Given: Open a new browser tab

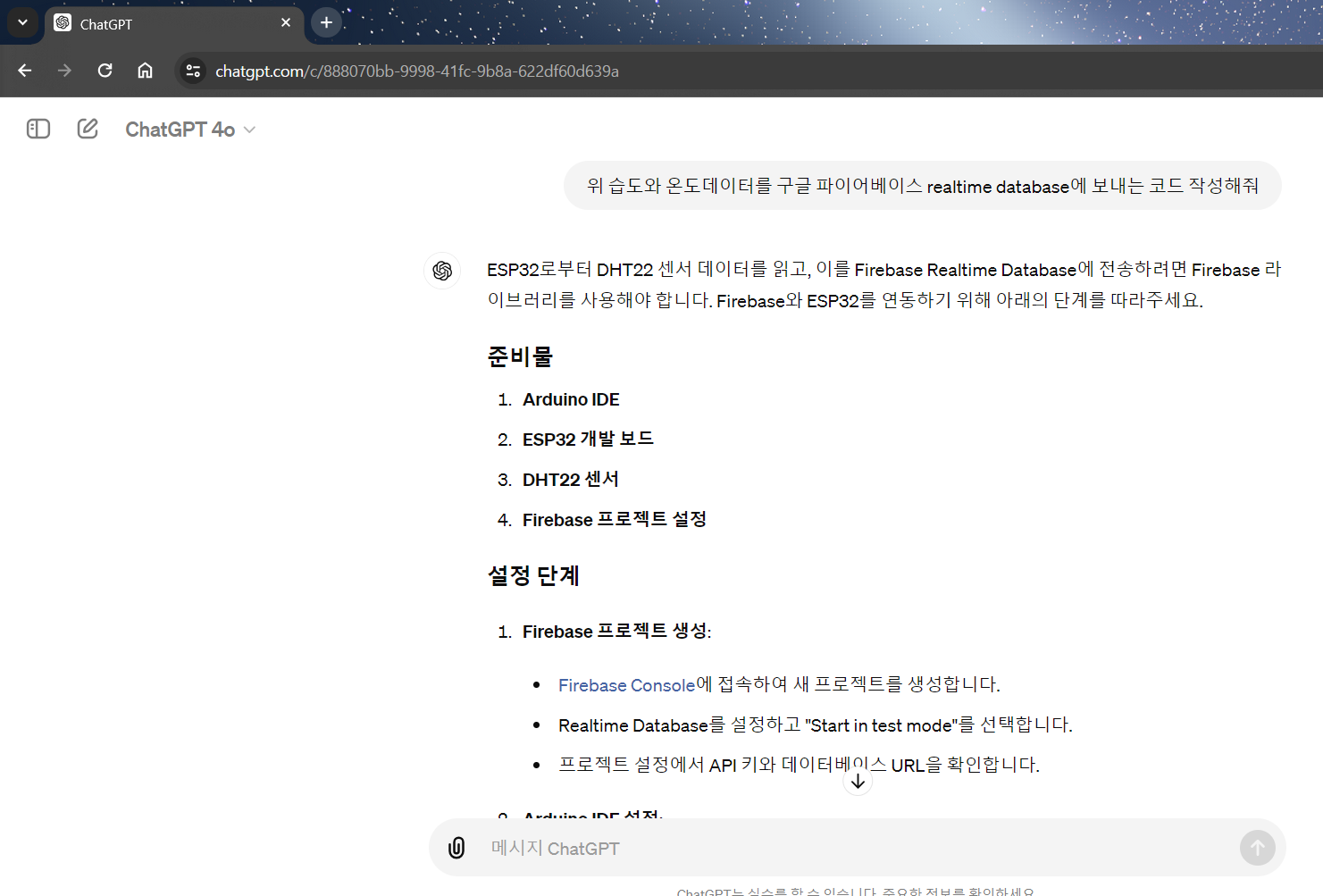Looking at the screenshot, I should click(x=327, y=22).
